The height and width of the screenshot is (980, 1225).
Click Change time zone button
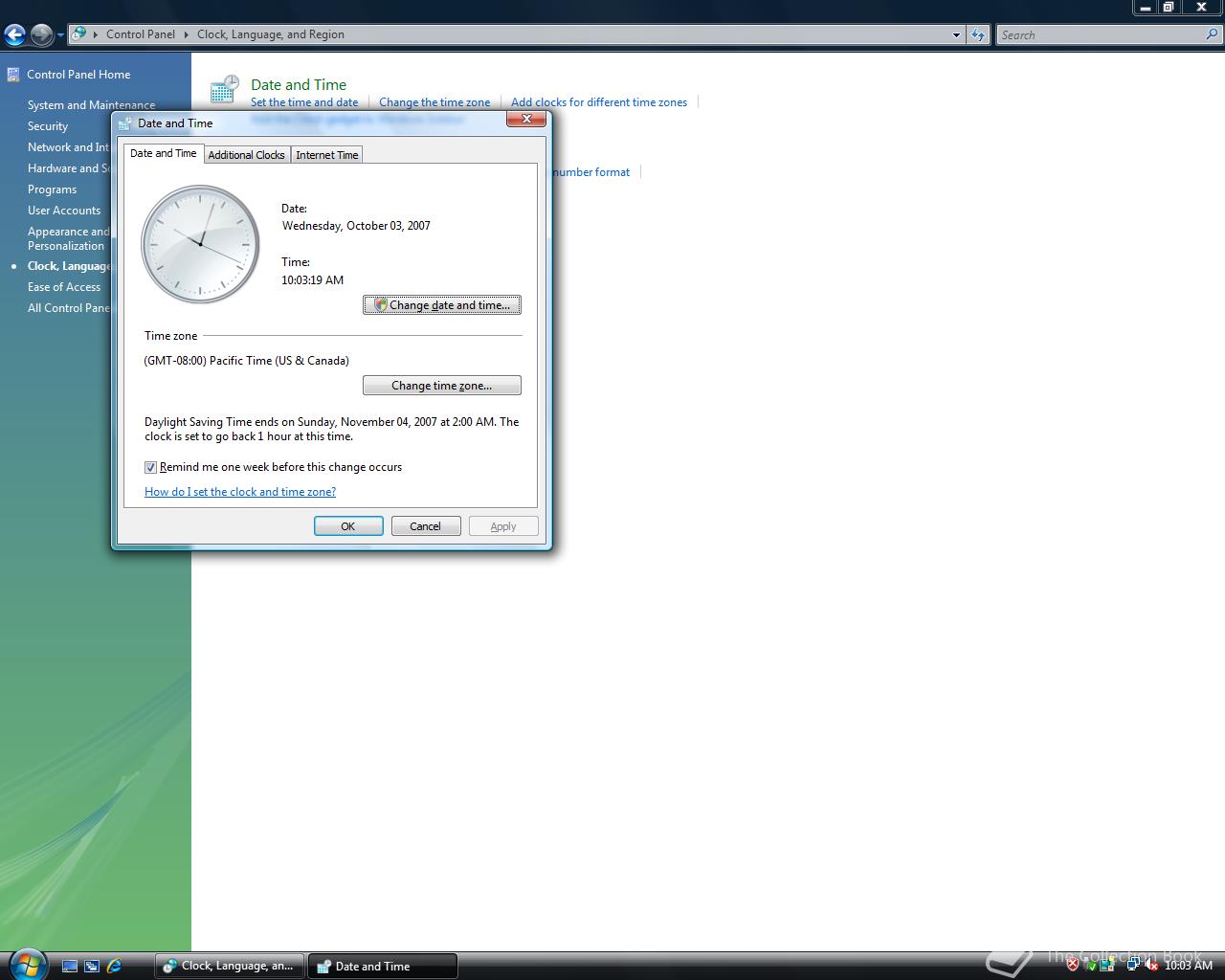point(442,386)
